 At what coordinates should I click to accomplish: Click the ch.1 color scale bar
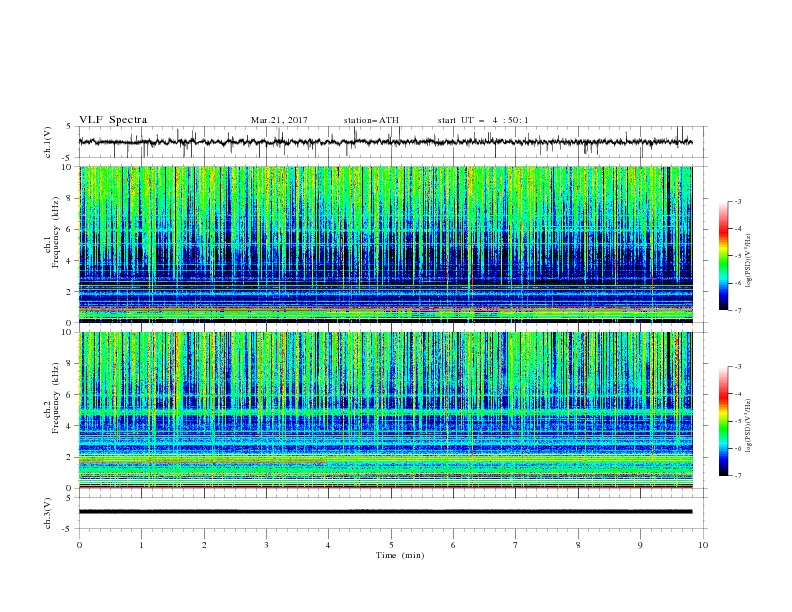723,256
